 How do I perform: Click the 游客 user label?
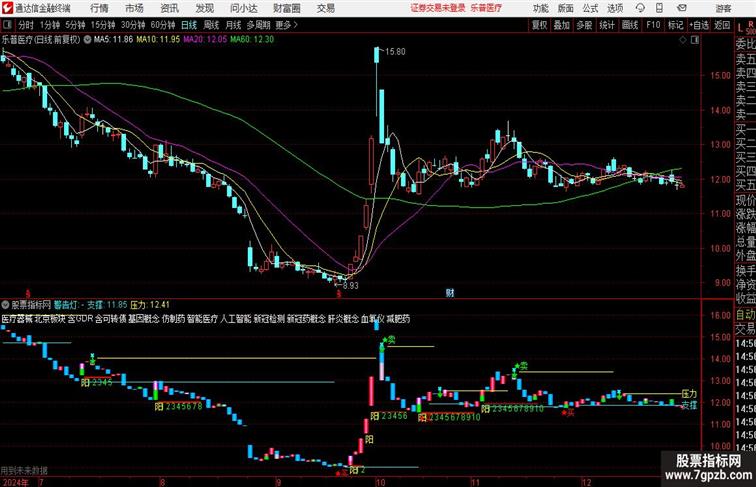point(723,8)
